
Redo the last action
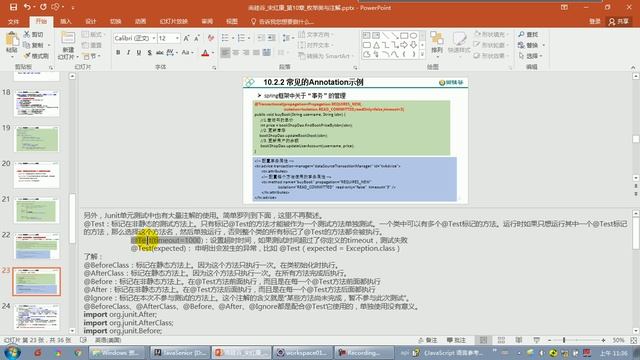[x=43, y=7]
